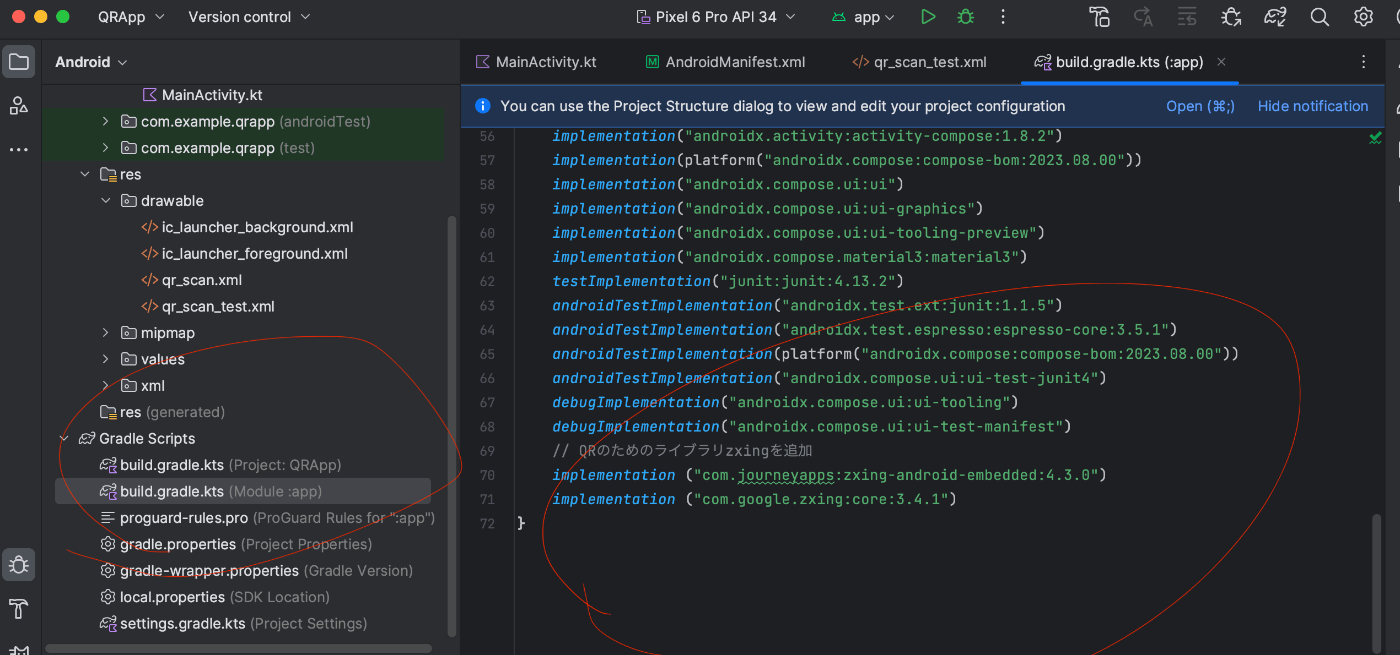Click the green inspection checkmark indicator
The height and width of the screenshot is (655, 1400).
coord(1375,137)
